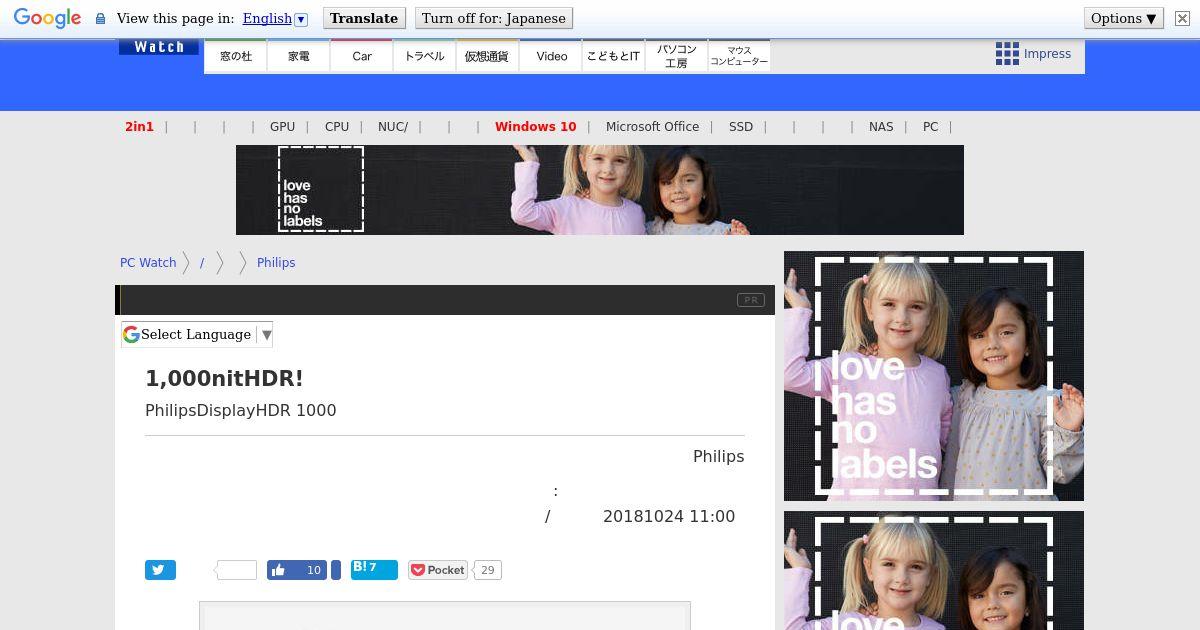
Task: Open the Car tab
Action: coord(362,56)
